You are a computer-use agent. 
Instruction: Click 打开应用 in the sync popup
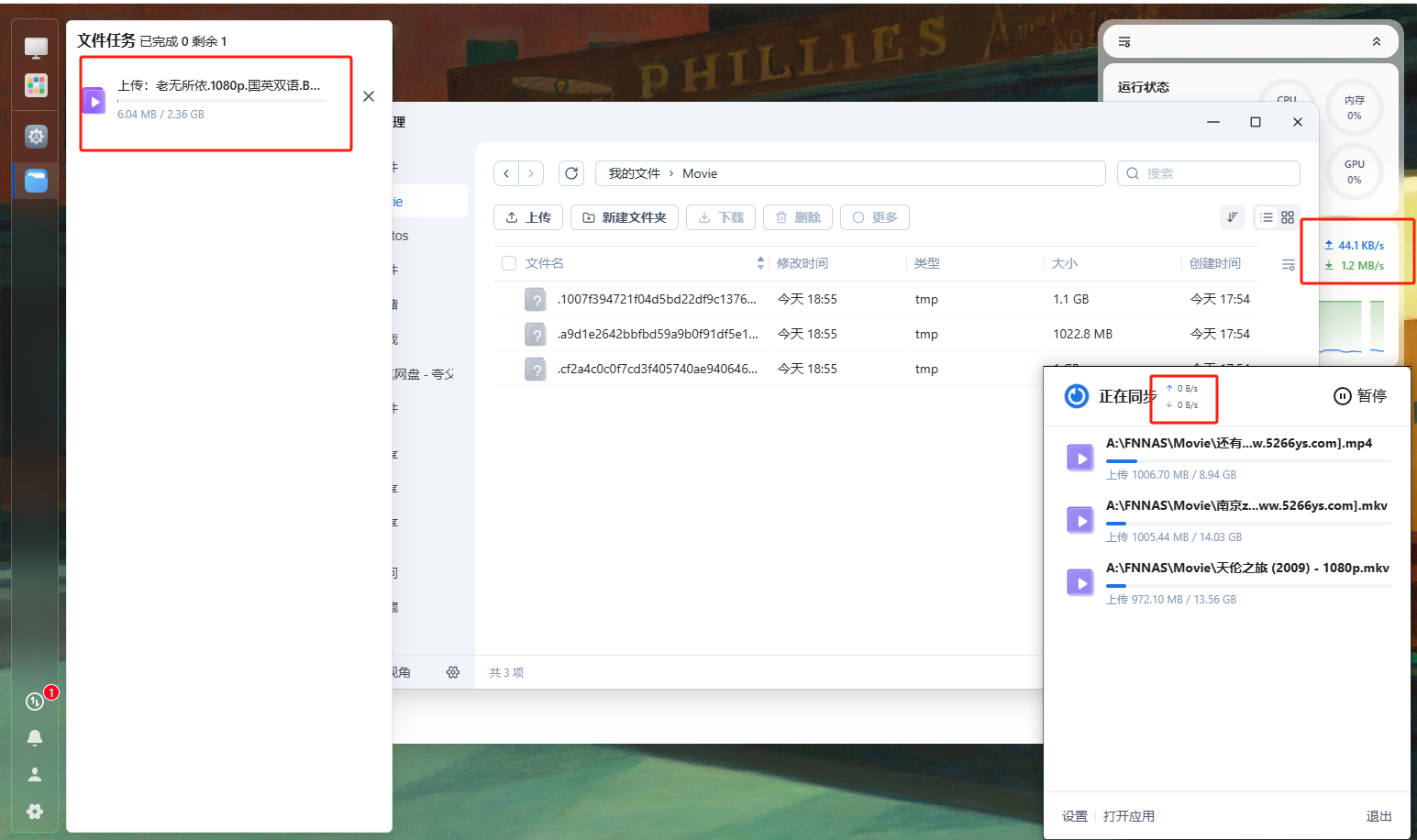point(1129,816)
